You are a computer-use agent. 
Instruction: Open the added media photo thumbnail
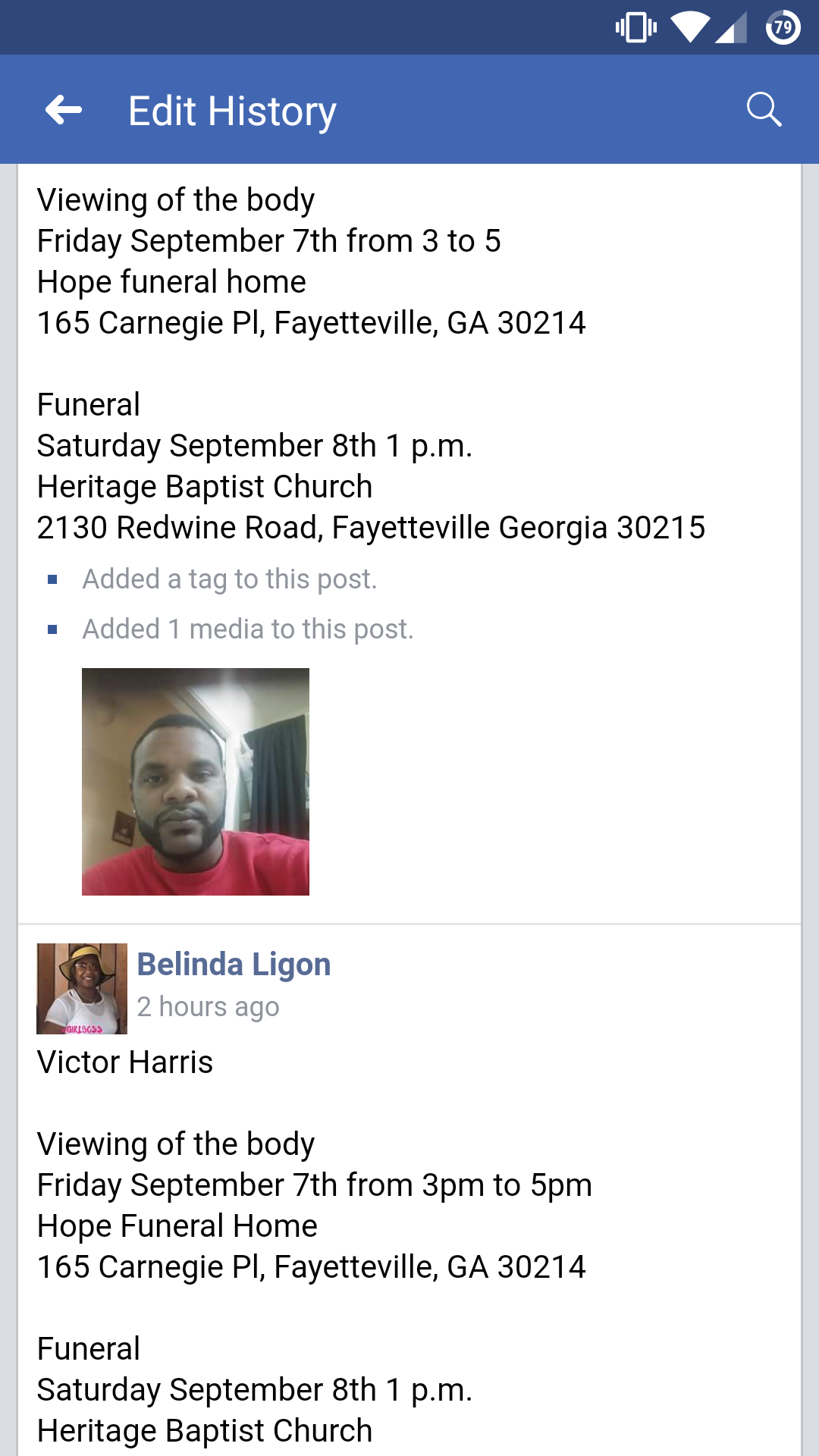(x=196, y=782)
